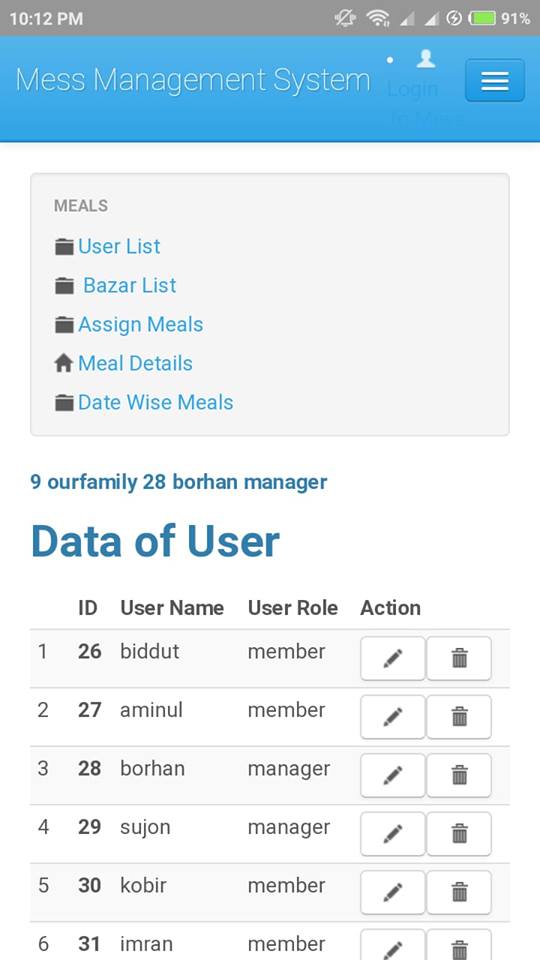
Task: Tap the user login icon in header
Action: (426, 59)
